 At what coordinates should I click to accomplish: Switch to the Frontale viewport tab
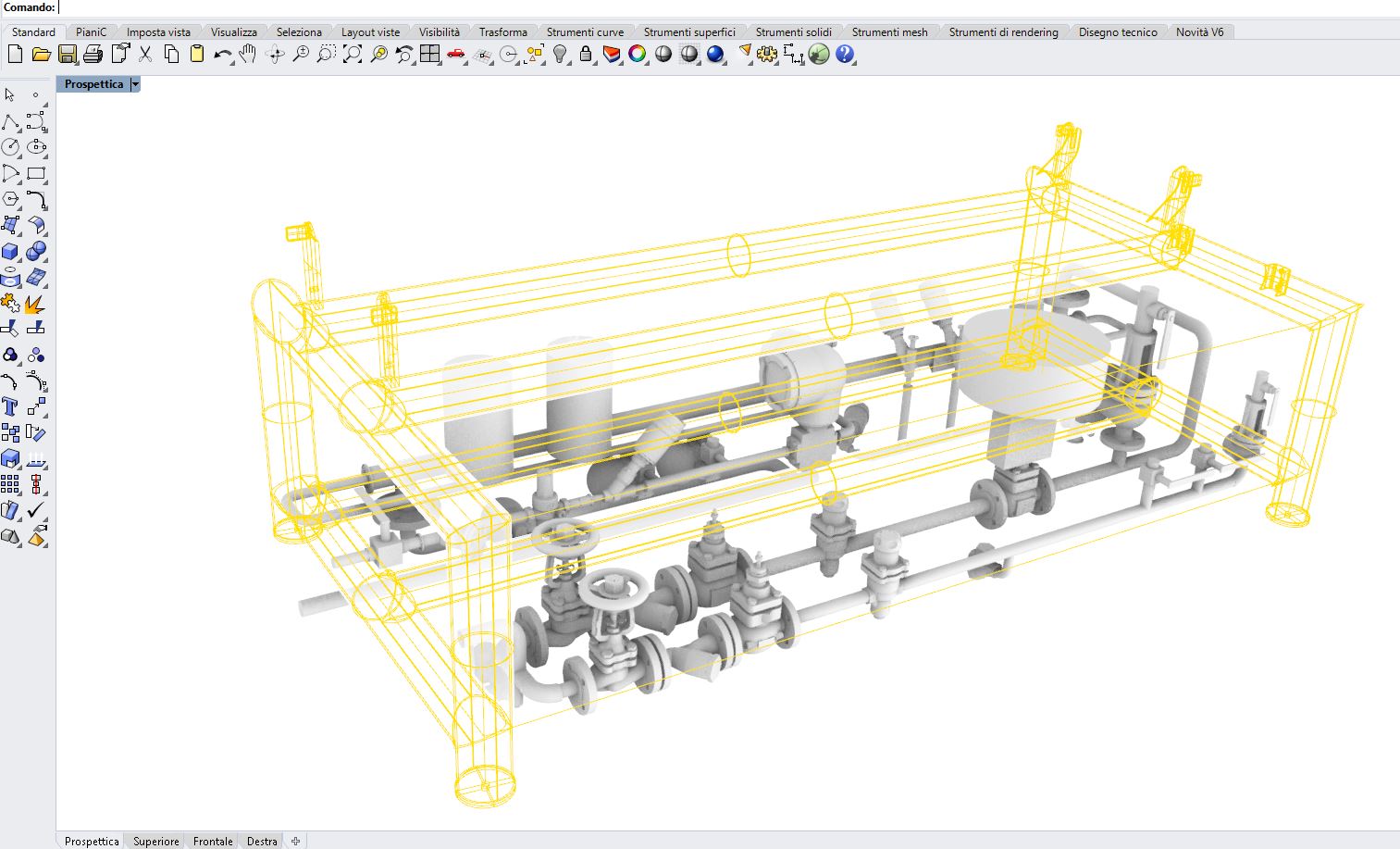[x=213, y=841]
